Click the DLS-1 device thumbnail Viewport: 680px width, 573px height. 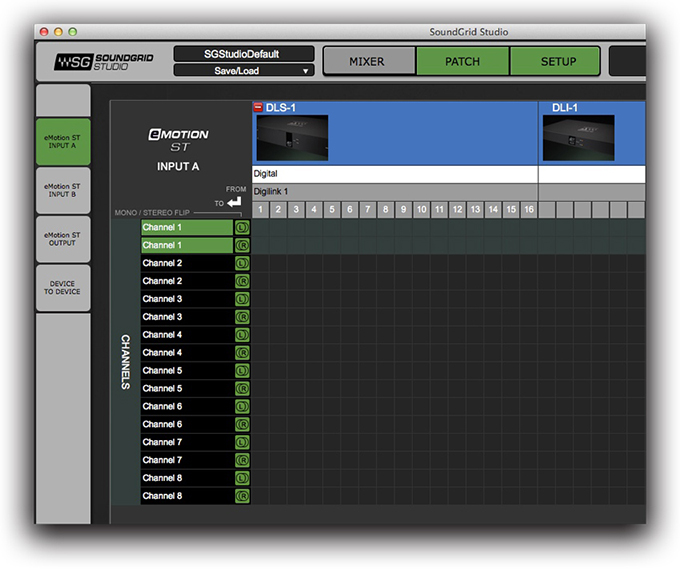pyautogui.click(x=292, y=138)
